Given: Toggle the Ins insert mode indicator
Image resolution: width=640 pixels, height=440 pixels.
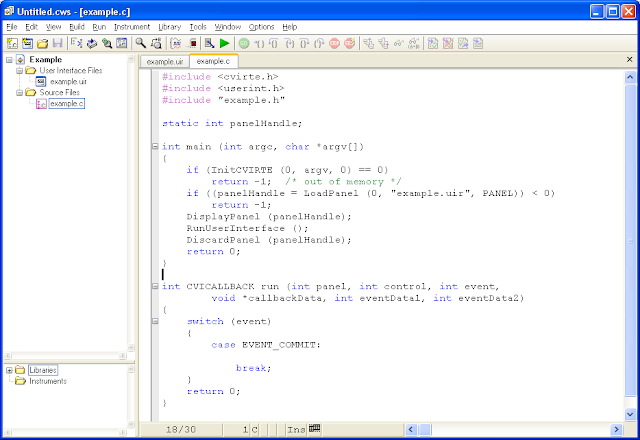Looking at the screenshot, I should tap(296, 430).
